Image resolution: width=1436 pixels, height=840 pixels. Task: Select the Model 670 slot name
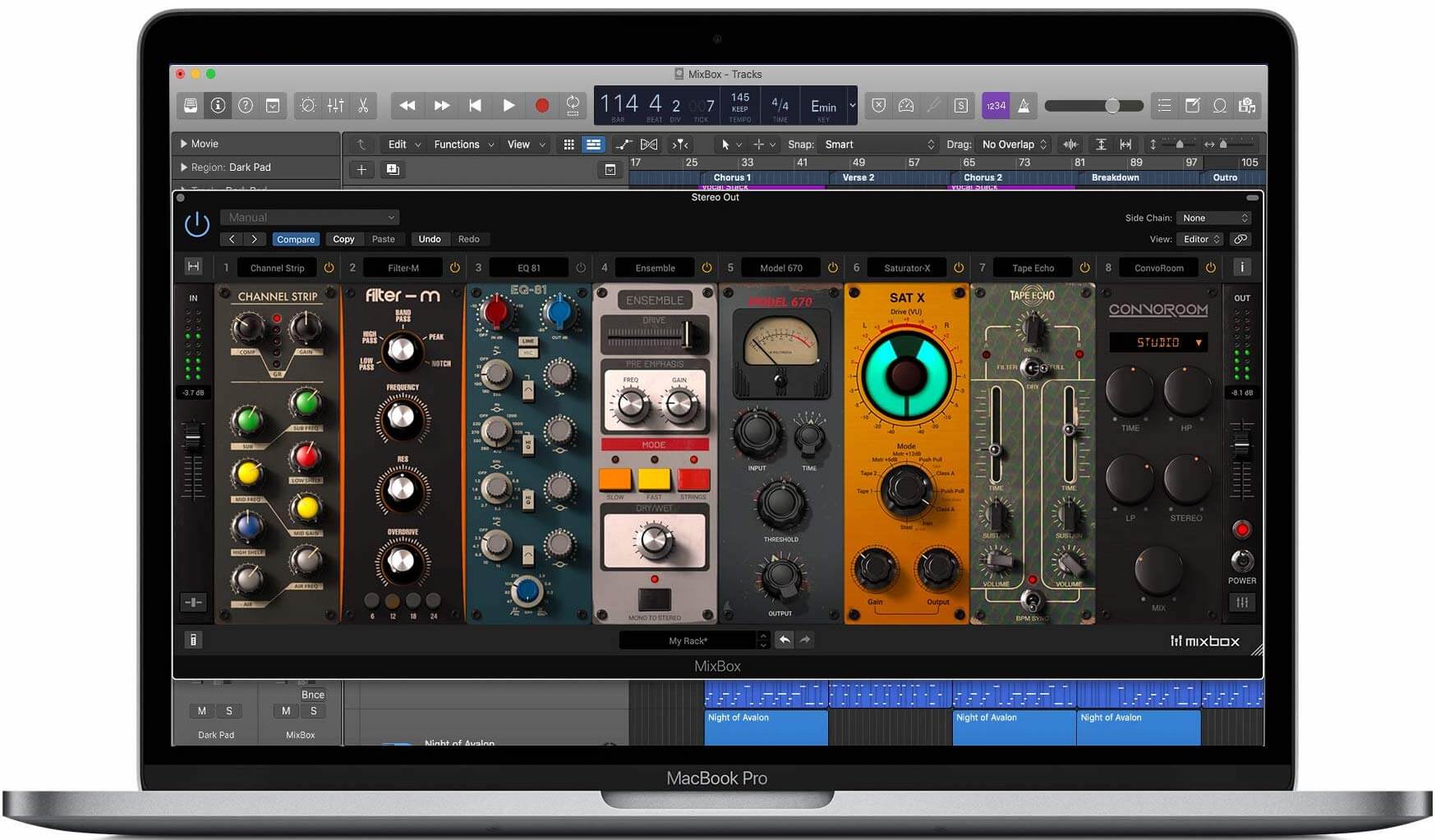[780, 268]
